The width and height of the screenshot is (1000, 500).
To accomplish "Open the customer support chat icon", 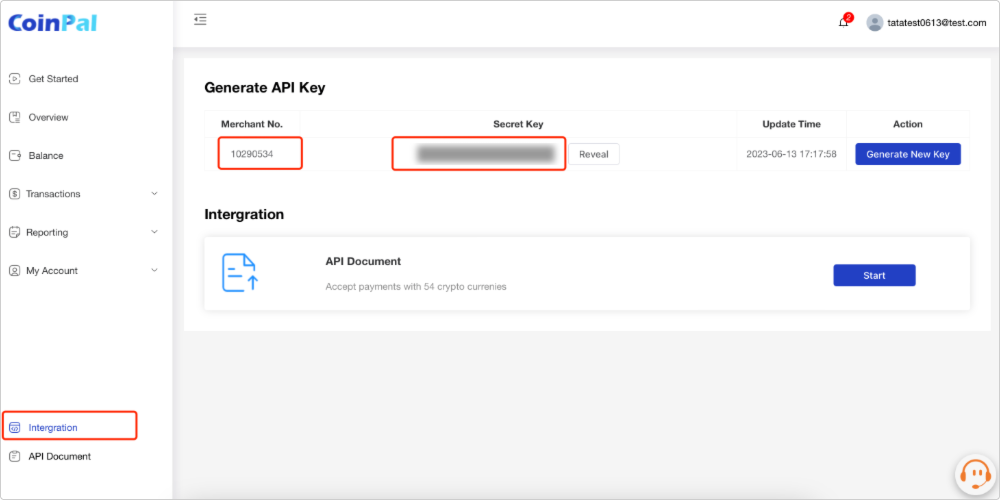I will (973, 473).
